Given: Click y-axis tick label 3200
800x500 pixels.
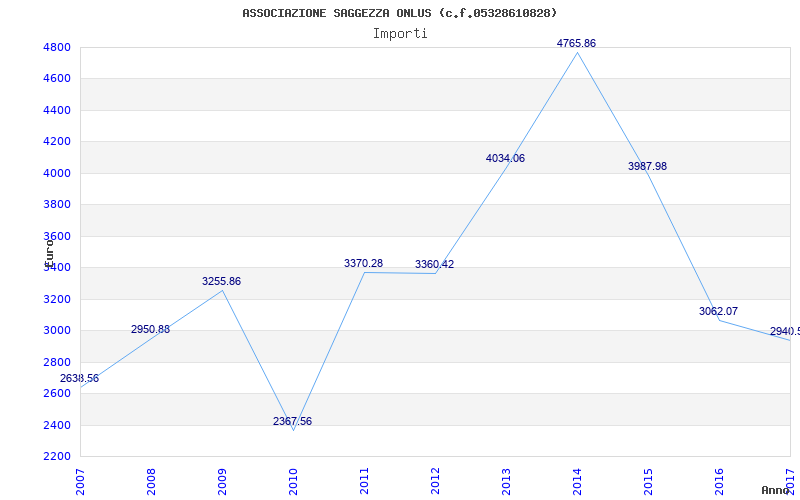Looking at the screenshot, I should tap(56, 299).
